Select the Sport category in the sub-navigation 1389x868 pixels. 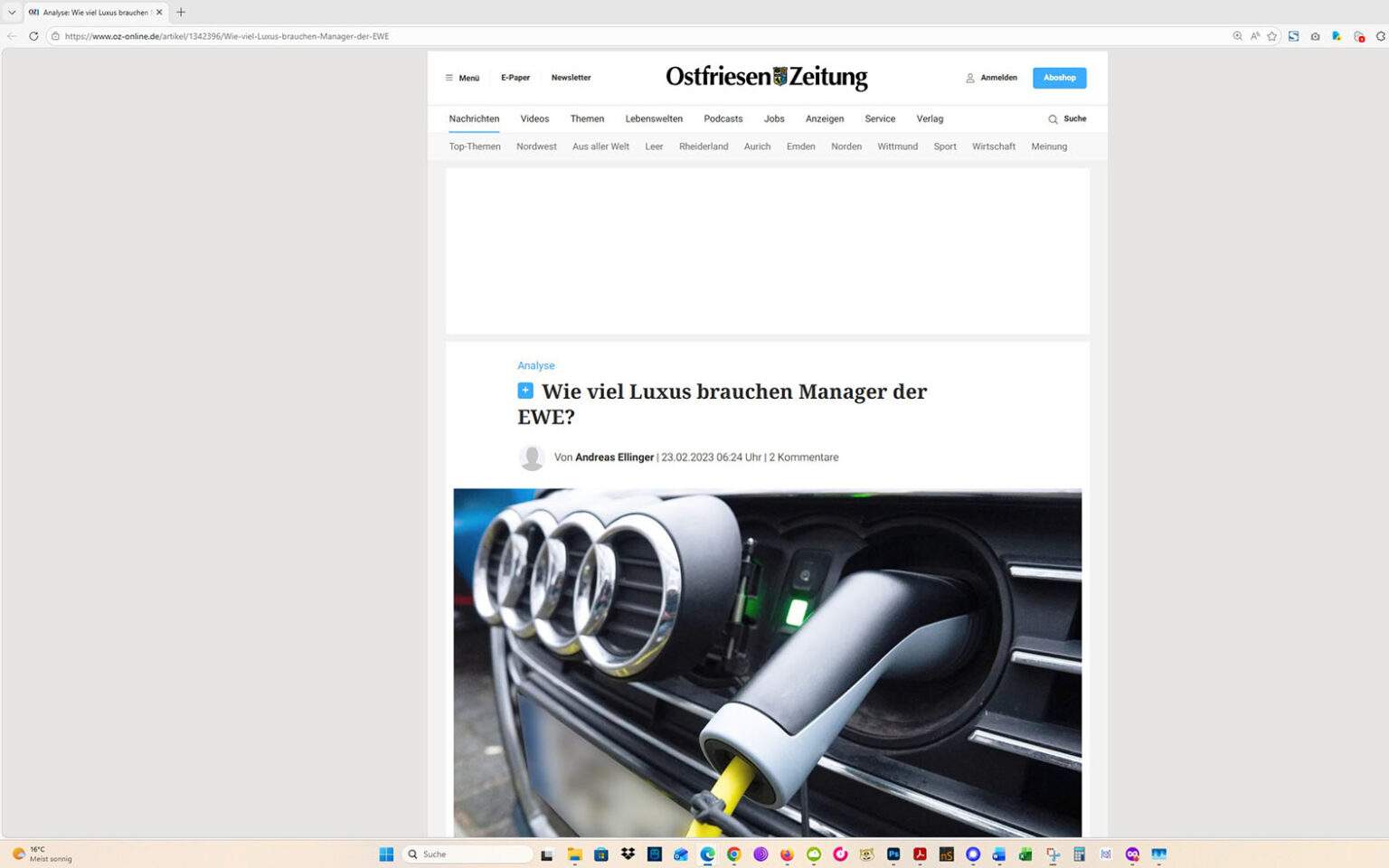coord(944,146)
